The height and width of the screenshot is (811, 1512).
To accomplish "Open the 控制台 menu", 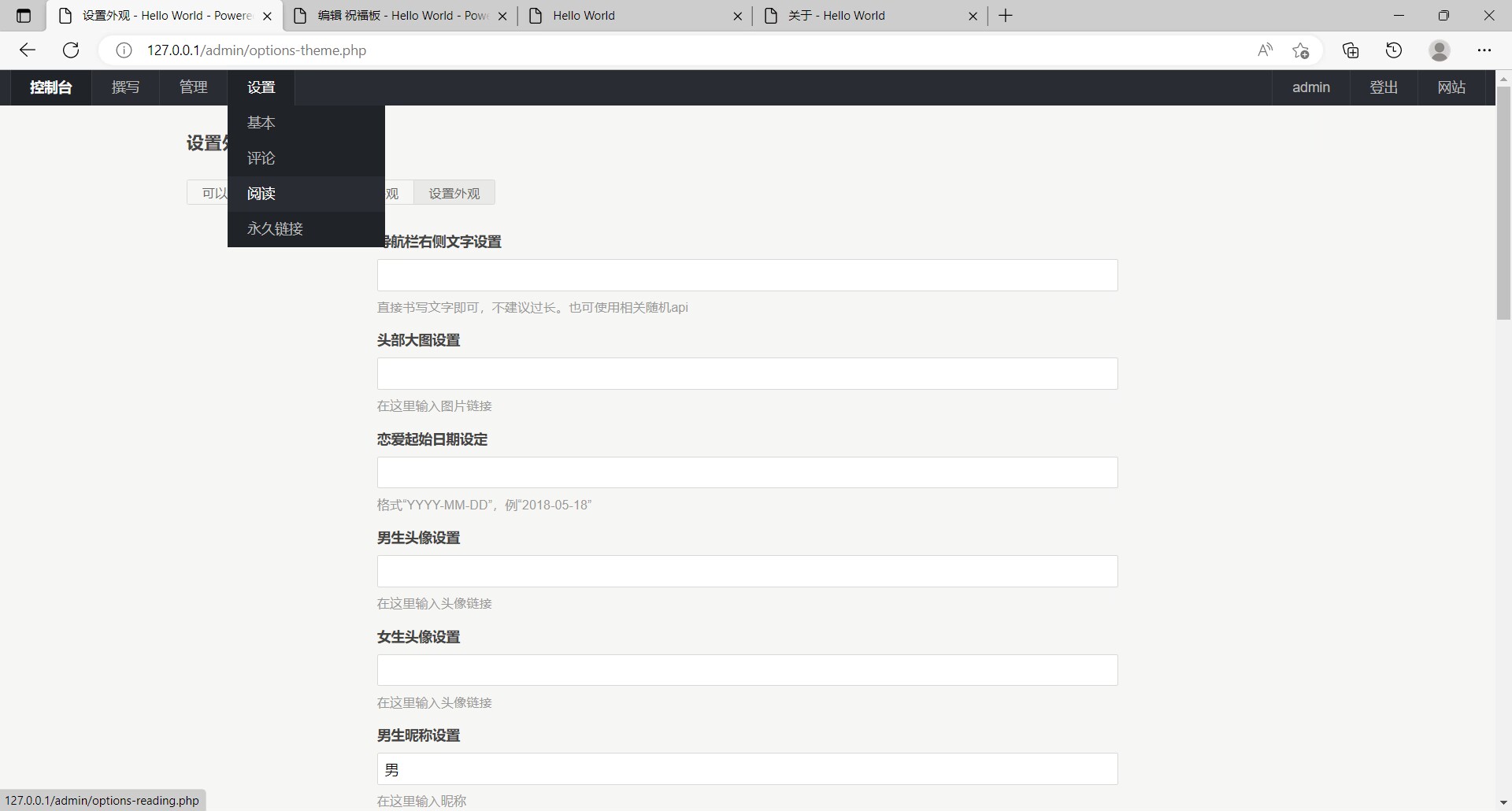I will (x=51, y=87).
